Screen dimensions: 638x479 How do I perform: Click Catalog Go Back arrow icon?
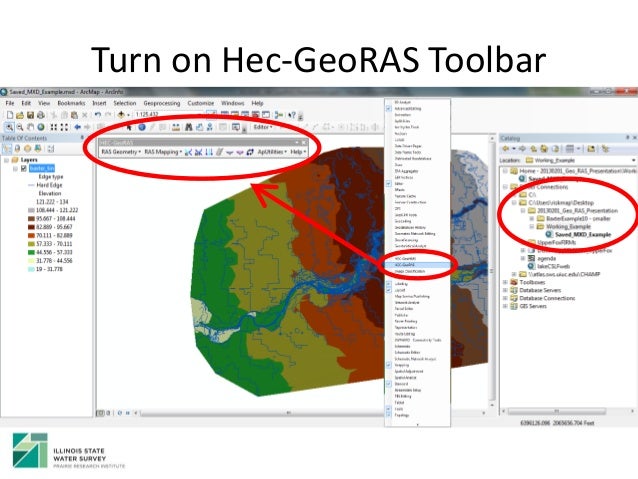coord(506,149)
